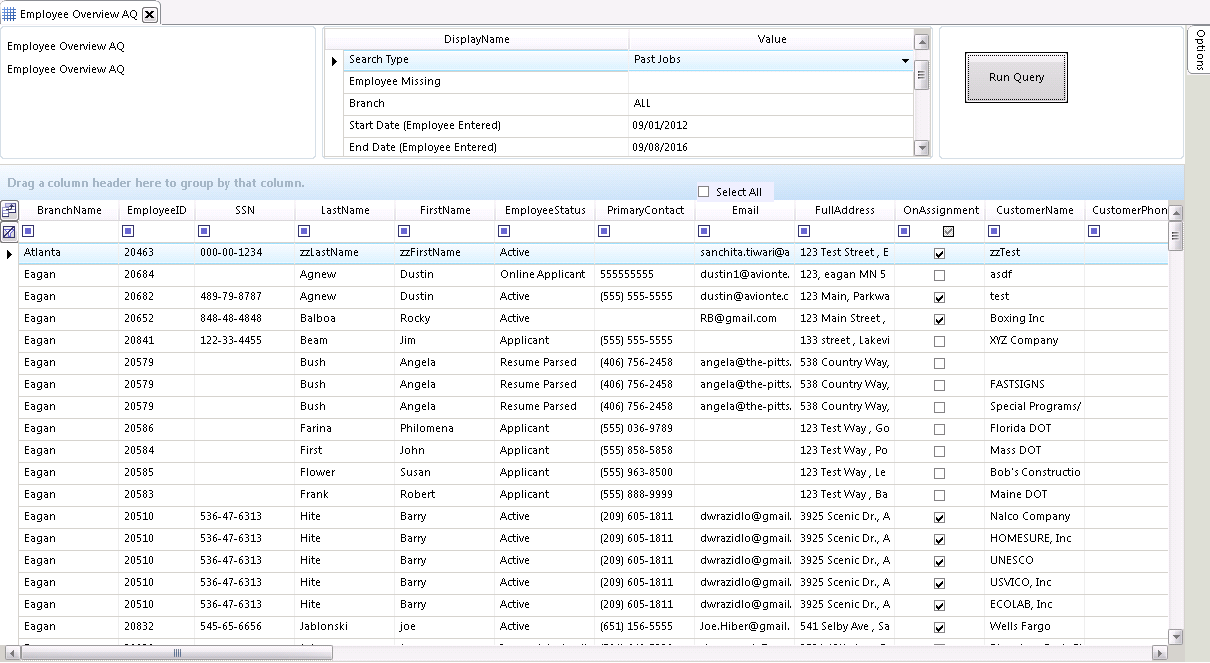Toggle the OnAssignment checkbox for the zzLastName row
Viewport: 1210px width, 663px height.
[x=939, y=253]
